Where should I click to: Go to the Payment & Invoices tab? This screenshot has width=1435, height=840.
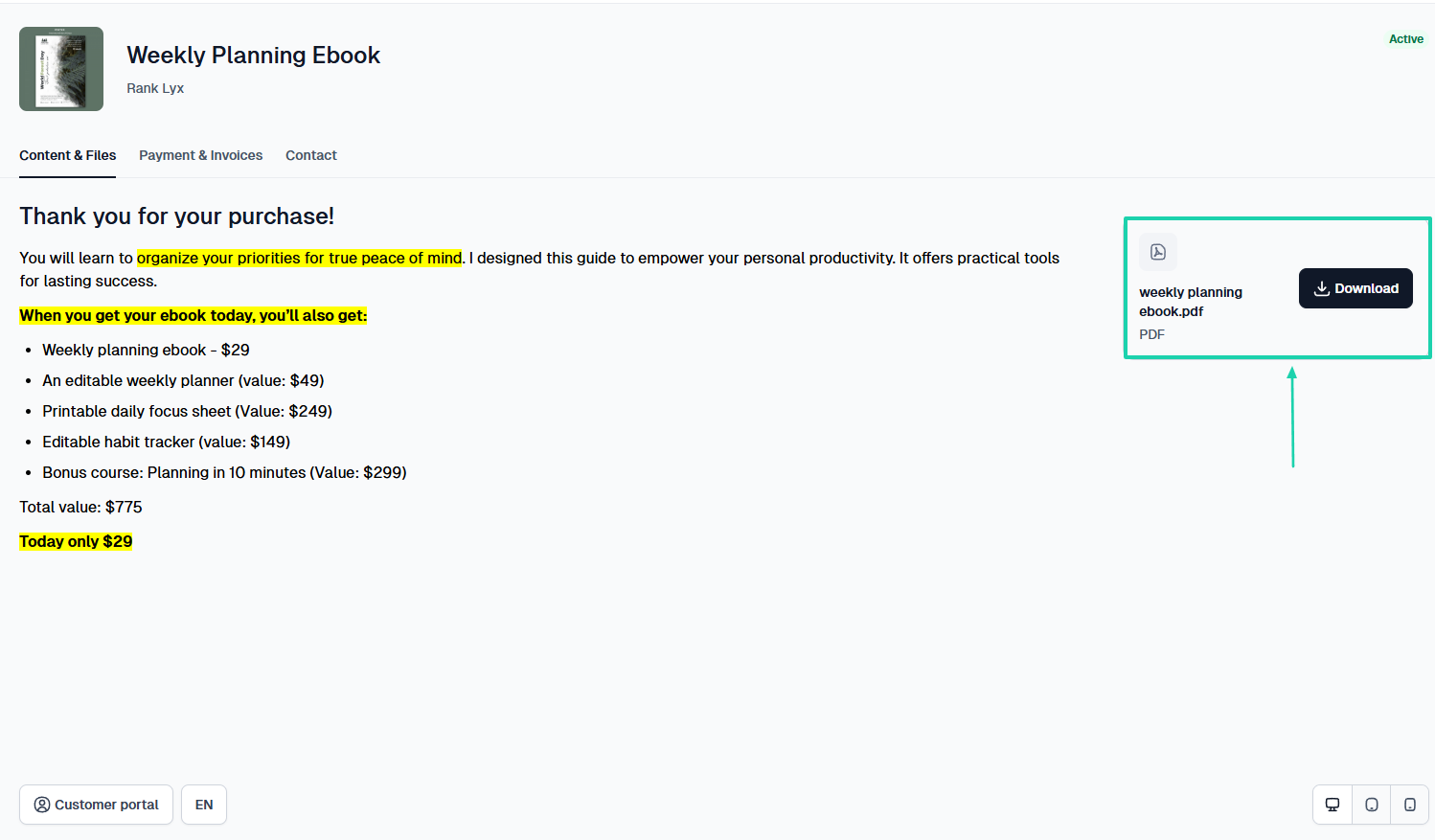click(200, 155)
